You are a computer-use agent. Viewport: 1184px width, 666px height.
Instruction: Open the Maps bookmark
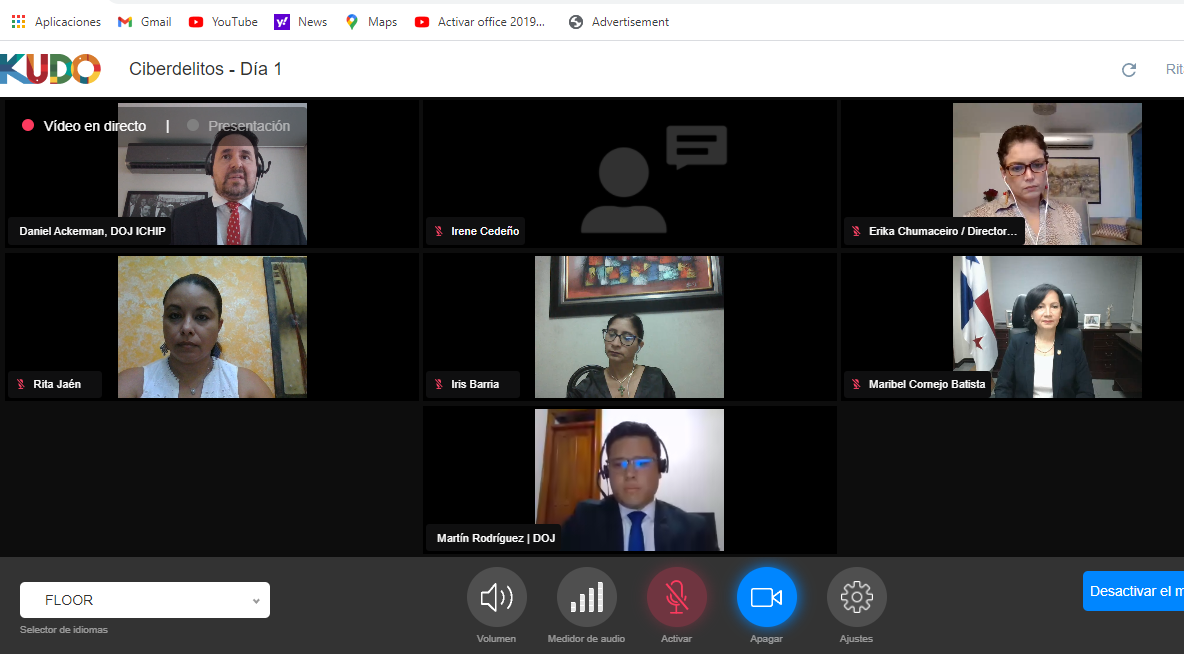[x=371, y=22]
